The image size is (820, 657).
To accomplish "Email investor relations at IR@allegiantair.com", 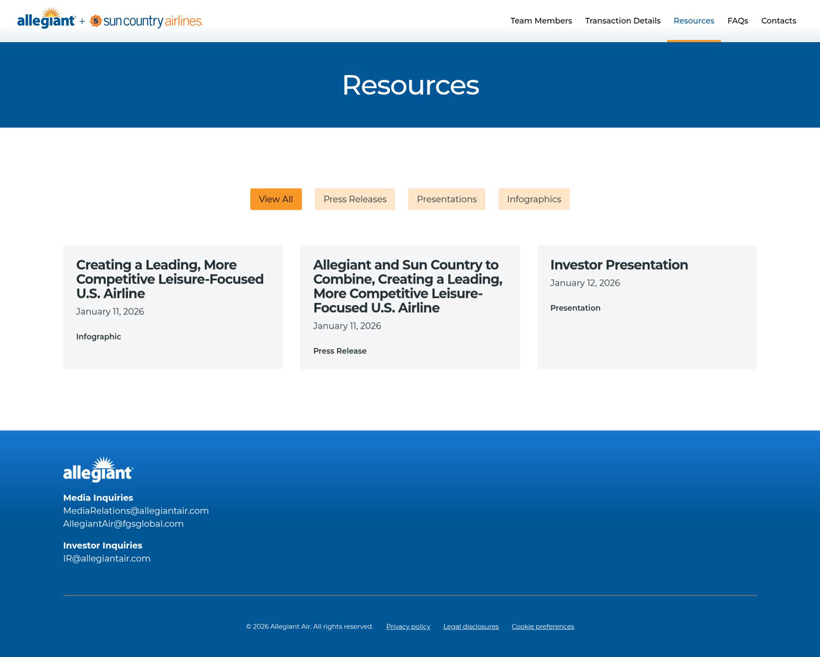I will click(x=107, y=559).
